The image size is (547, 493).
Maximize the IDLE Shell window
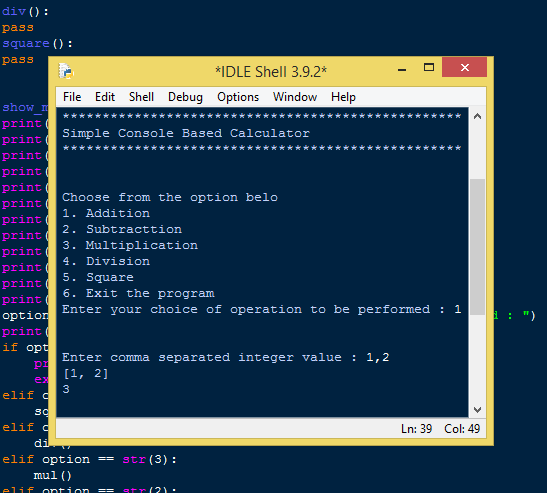coord(429,67)
